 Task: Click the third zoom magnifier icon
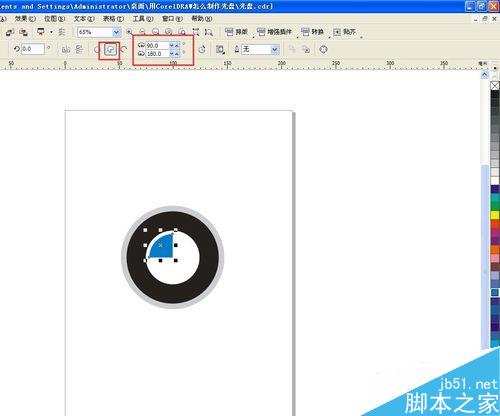click(x=156, y=32)
